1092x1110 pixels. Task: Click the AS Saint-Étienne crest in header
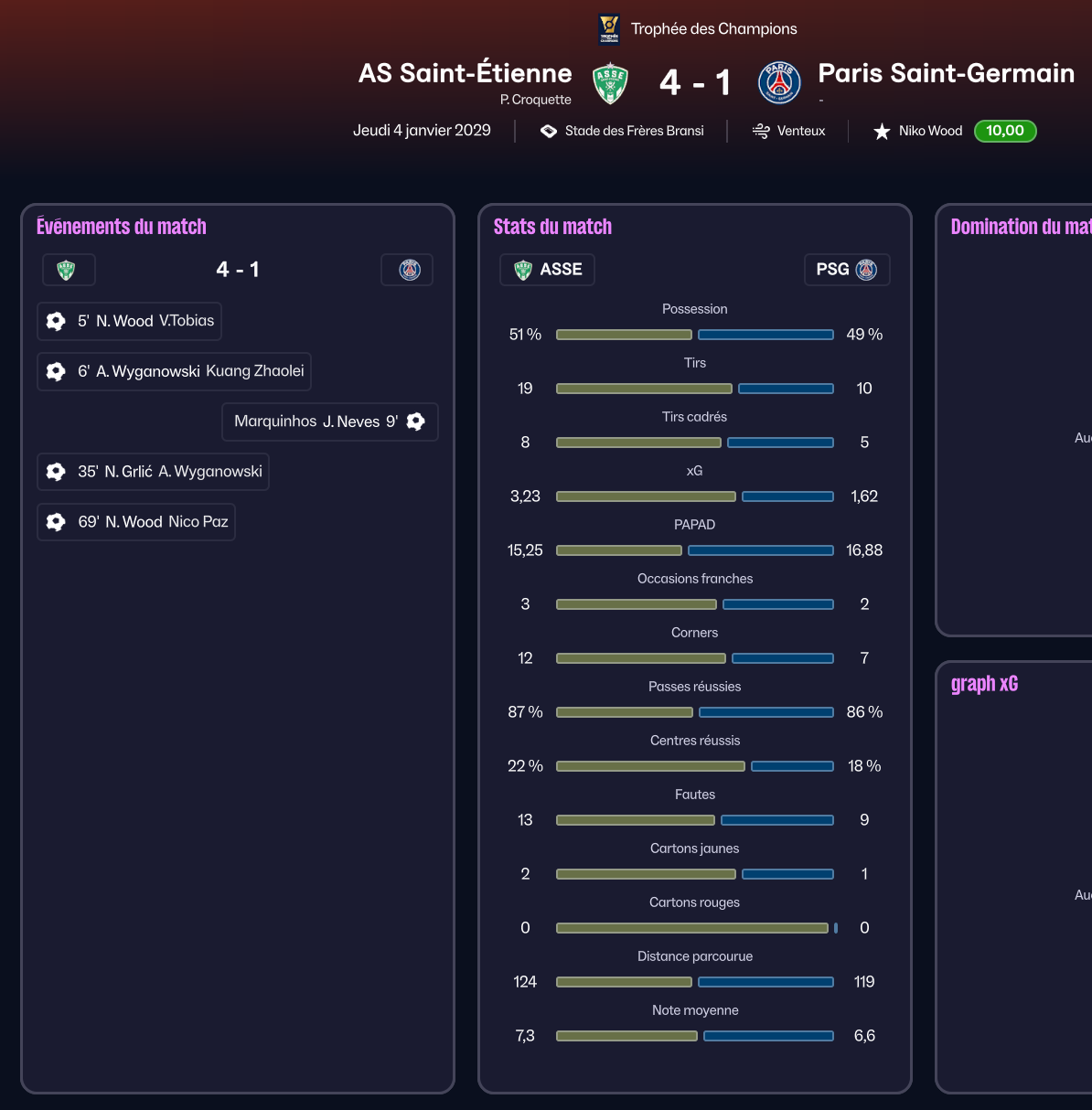tap(610, 82)
